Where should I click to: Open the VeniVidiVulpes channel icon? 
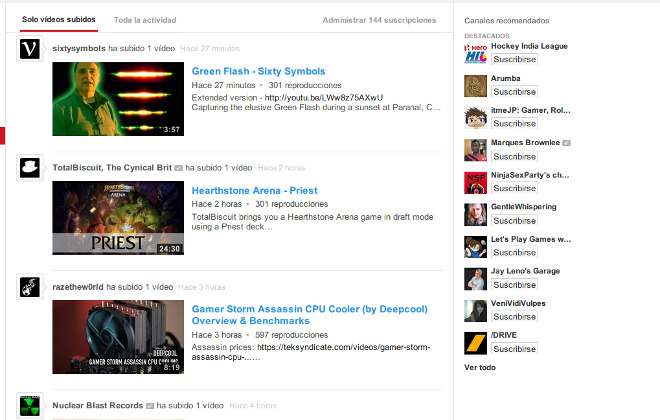pyautogui.click(x=475, y=311)
